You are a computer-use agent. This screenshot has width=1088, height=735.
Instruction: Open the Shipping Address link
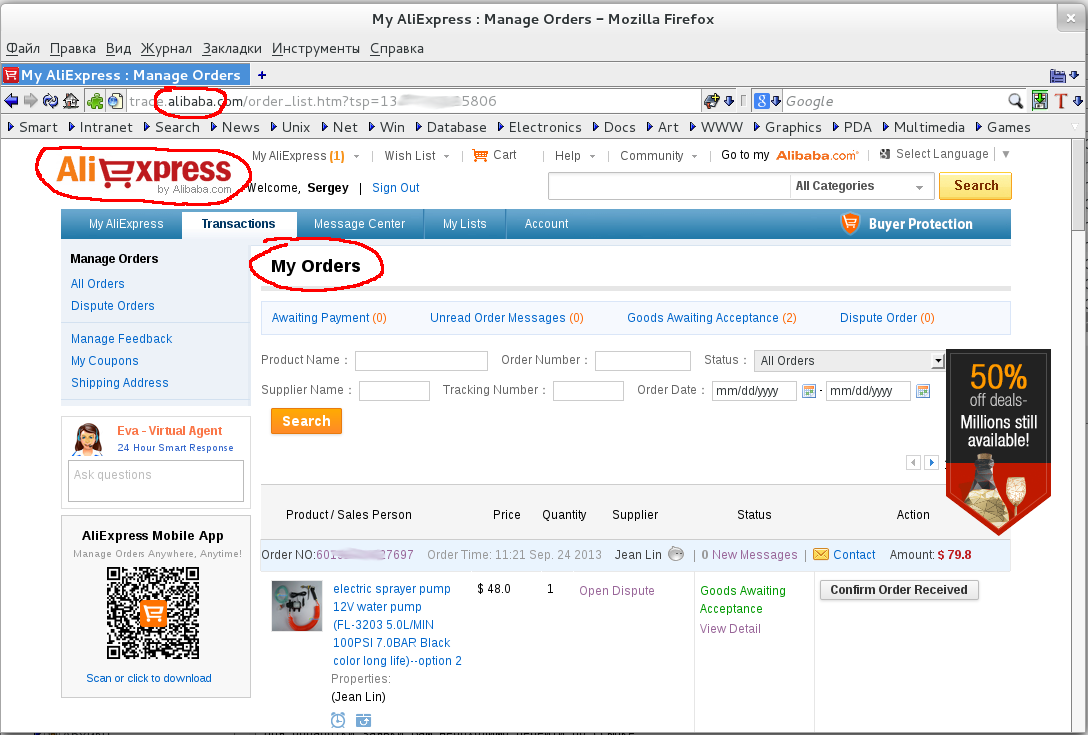[119, 383]
